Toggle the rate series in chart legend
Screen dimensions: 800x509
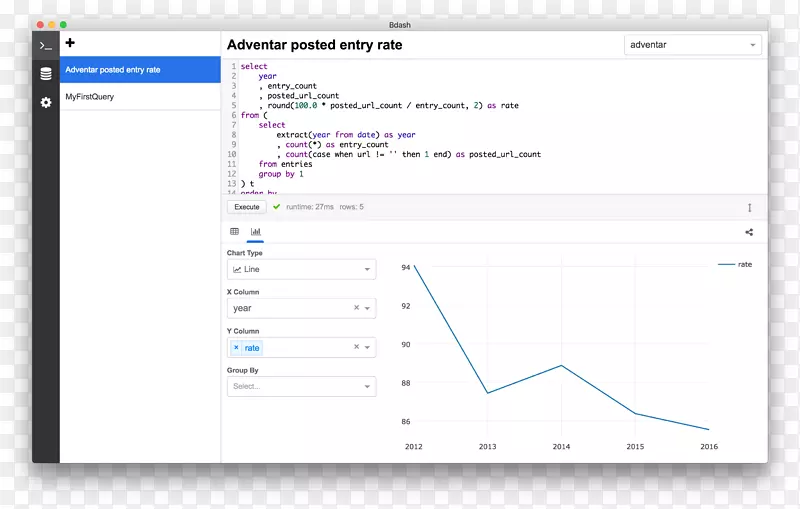[x=735, y=264]
